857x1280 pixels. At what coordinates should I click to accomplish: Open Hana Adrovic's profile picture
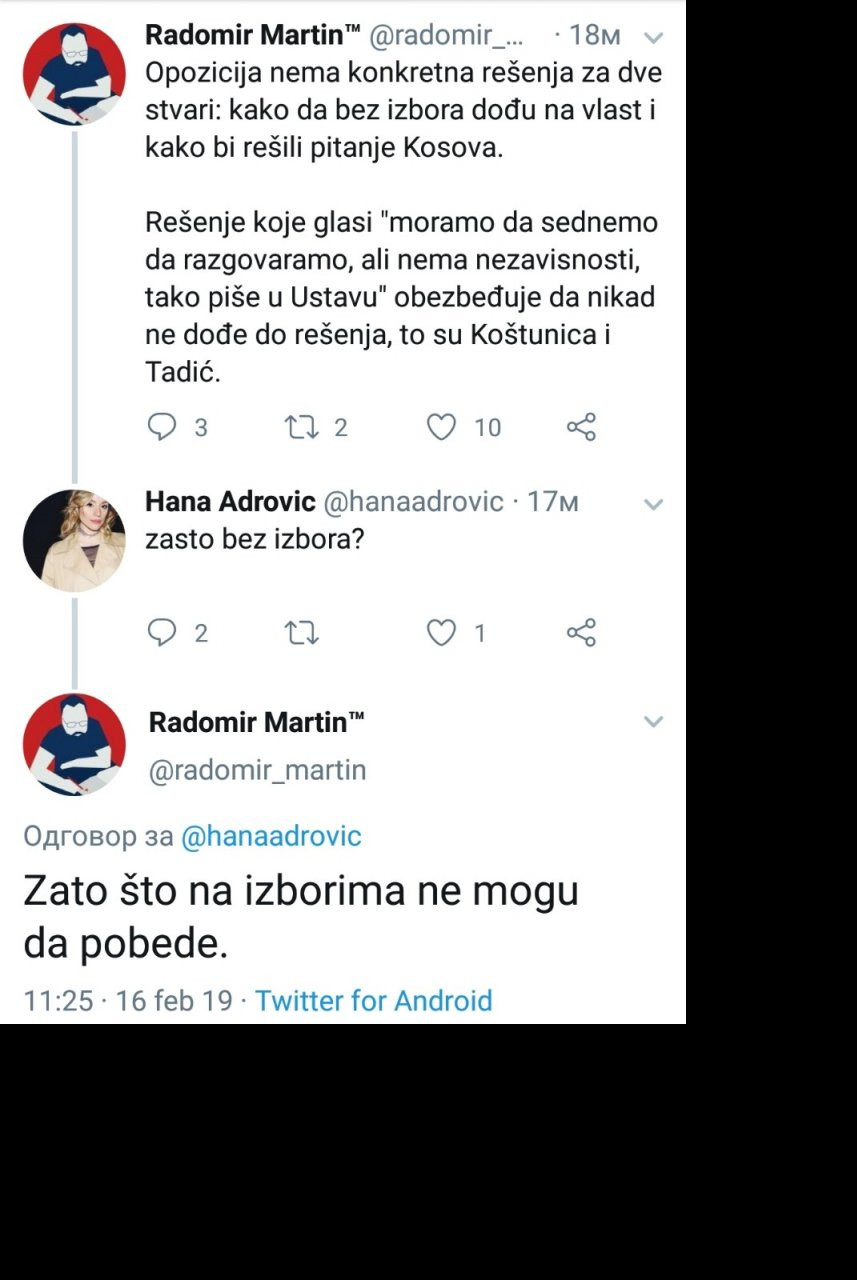[74, 540]
